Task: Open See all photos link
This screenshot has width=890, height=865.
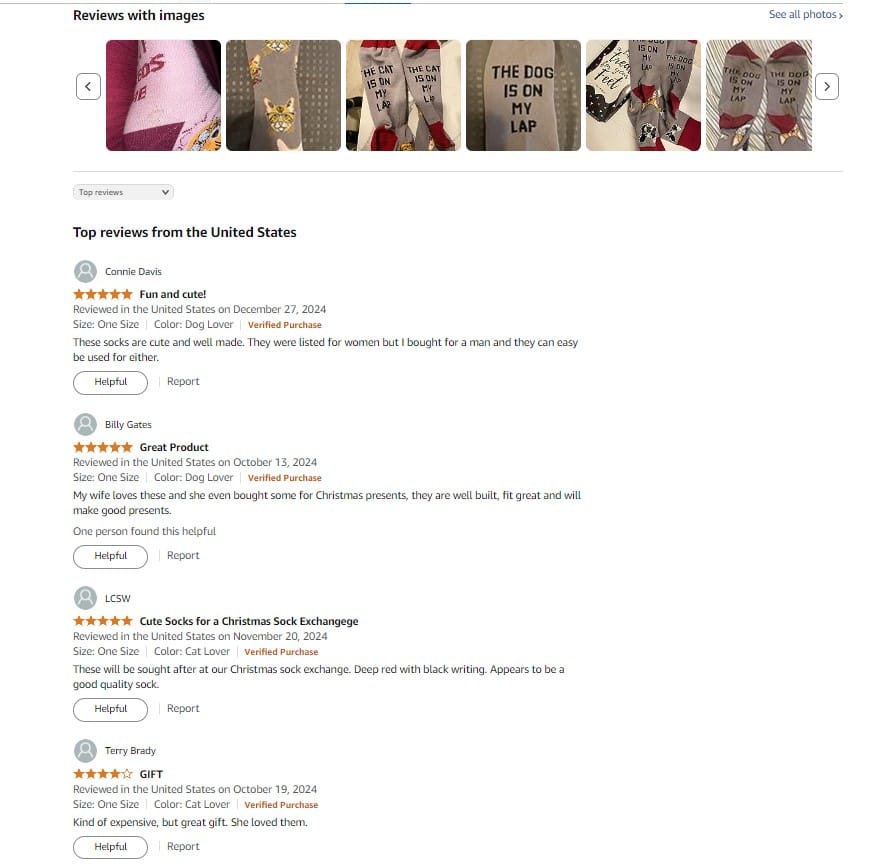Action: point(805,14)
